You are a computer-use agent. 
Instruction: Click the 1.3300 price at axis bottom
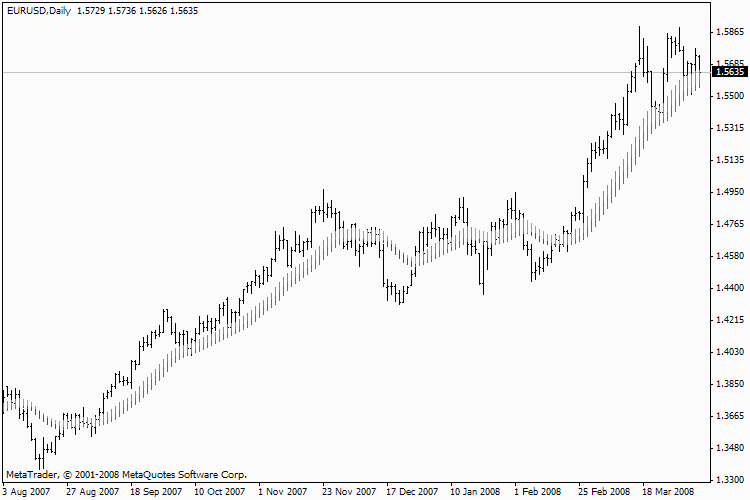pyautogui.click(x=729, y=479)
